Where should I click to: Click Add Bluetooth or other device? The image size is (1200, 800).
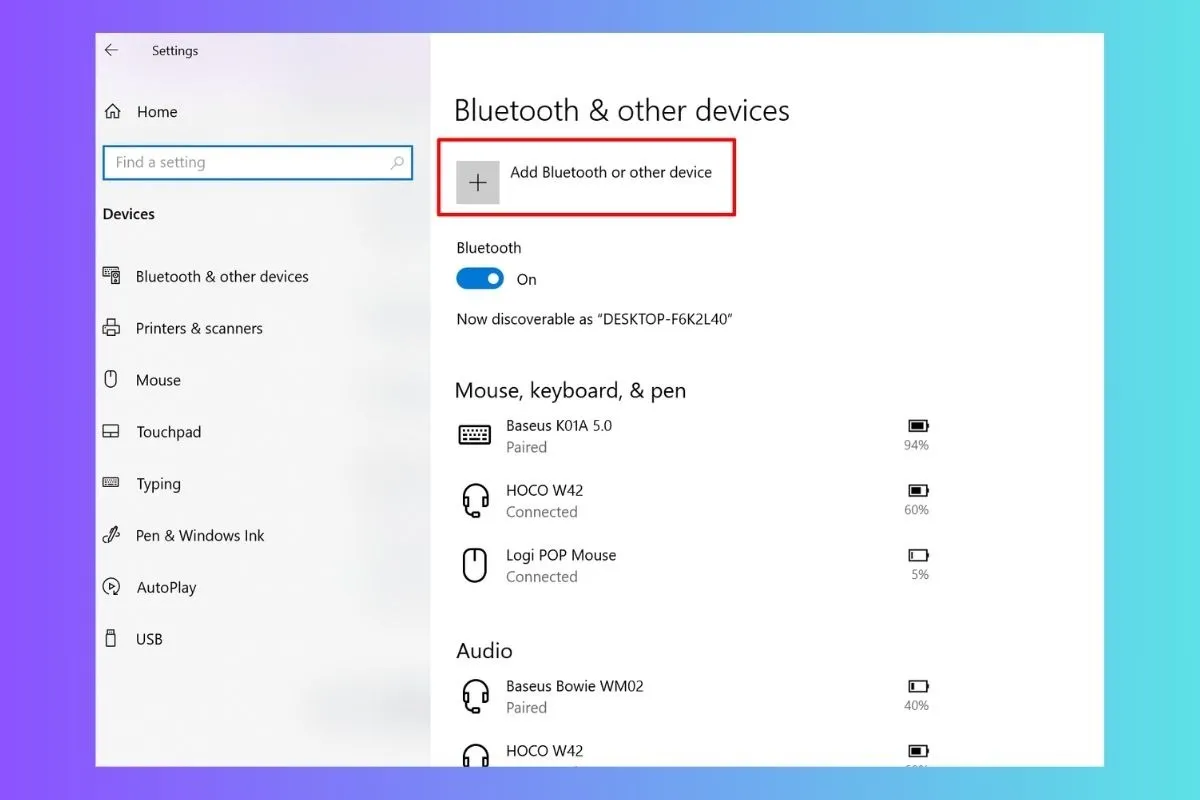[610, 173]
